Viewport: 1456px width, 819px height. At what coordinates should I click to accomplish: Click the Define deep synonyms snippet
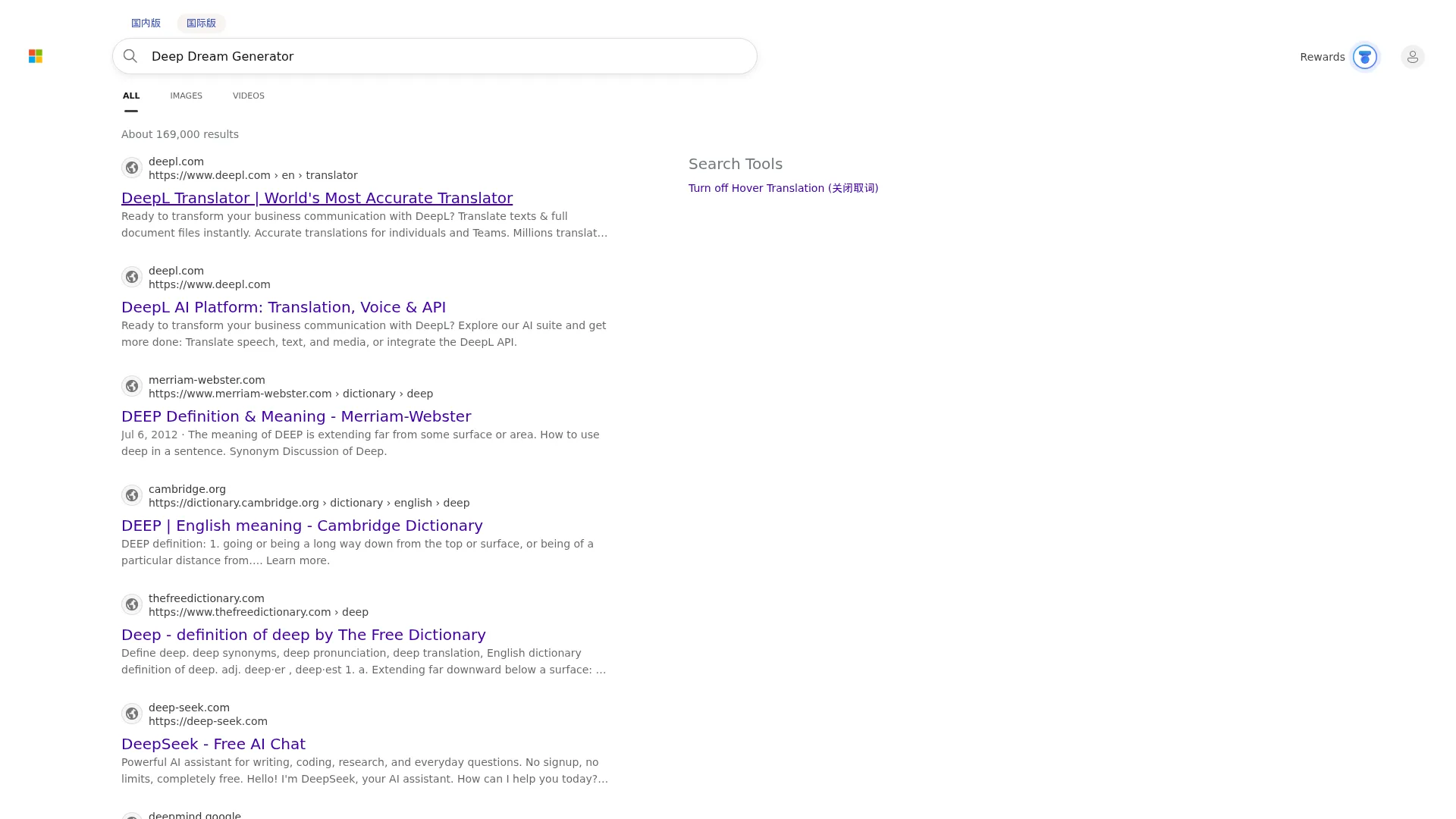pos(364,661)
